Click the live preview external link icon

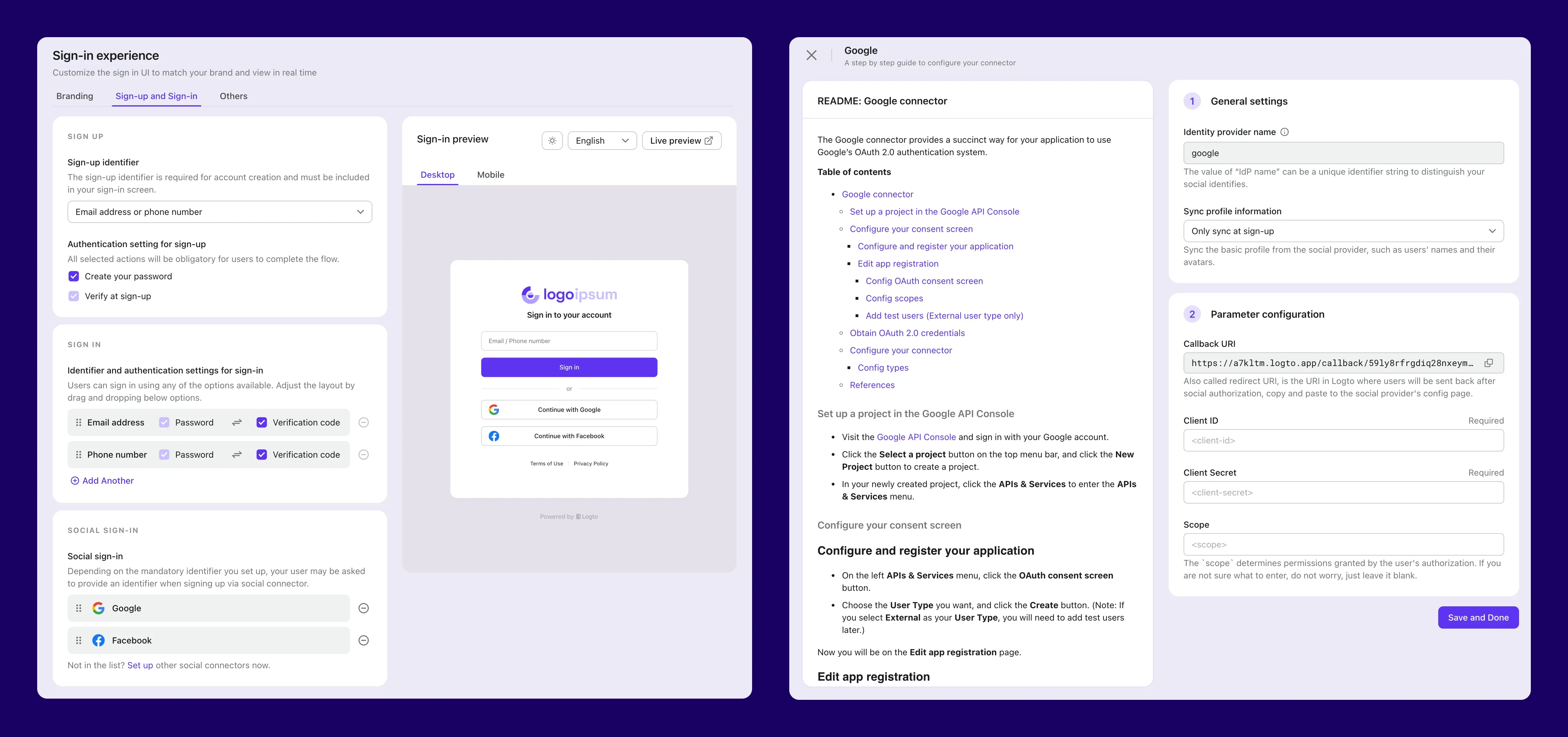coord(710,140)
